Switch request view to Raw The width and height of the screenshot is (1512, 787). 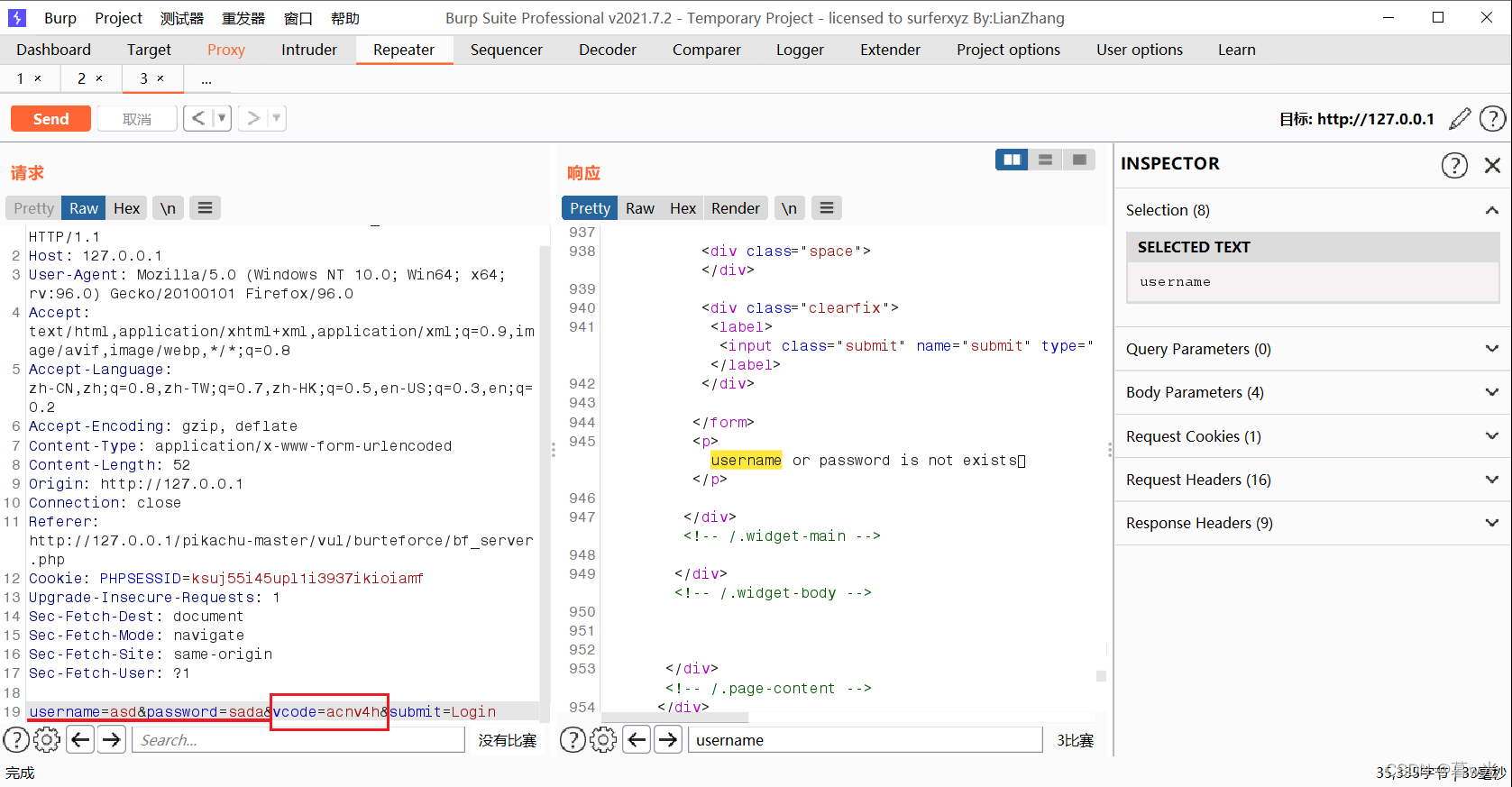click(84, 208)
